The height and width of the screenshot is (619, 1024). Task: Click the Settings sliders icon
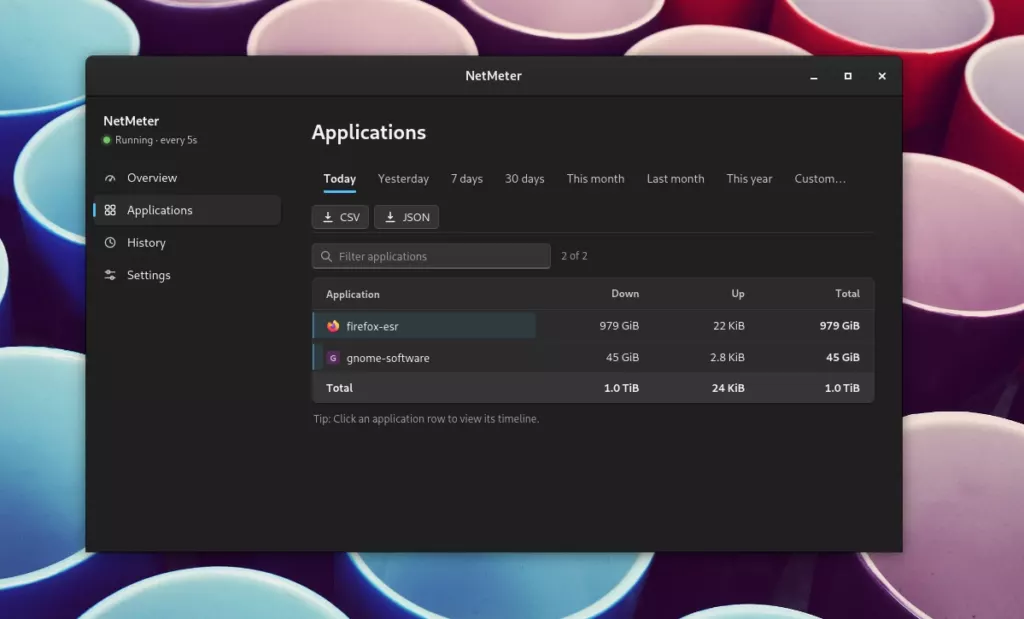point(110,276)
